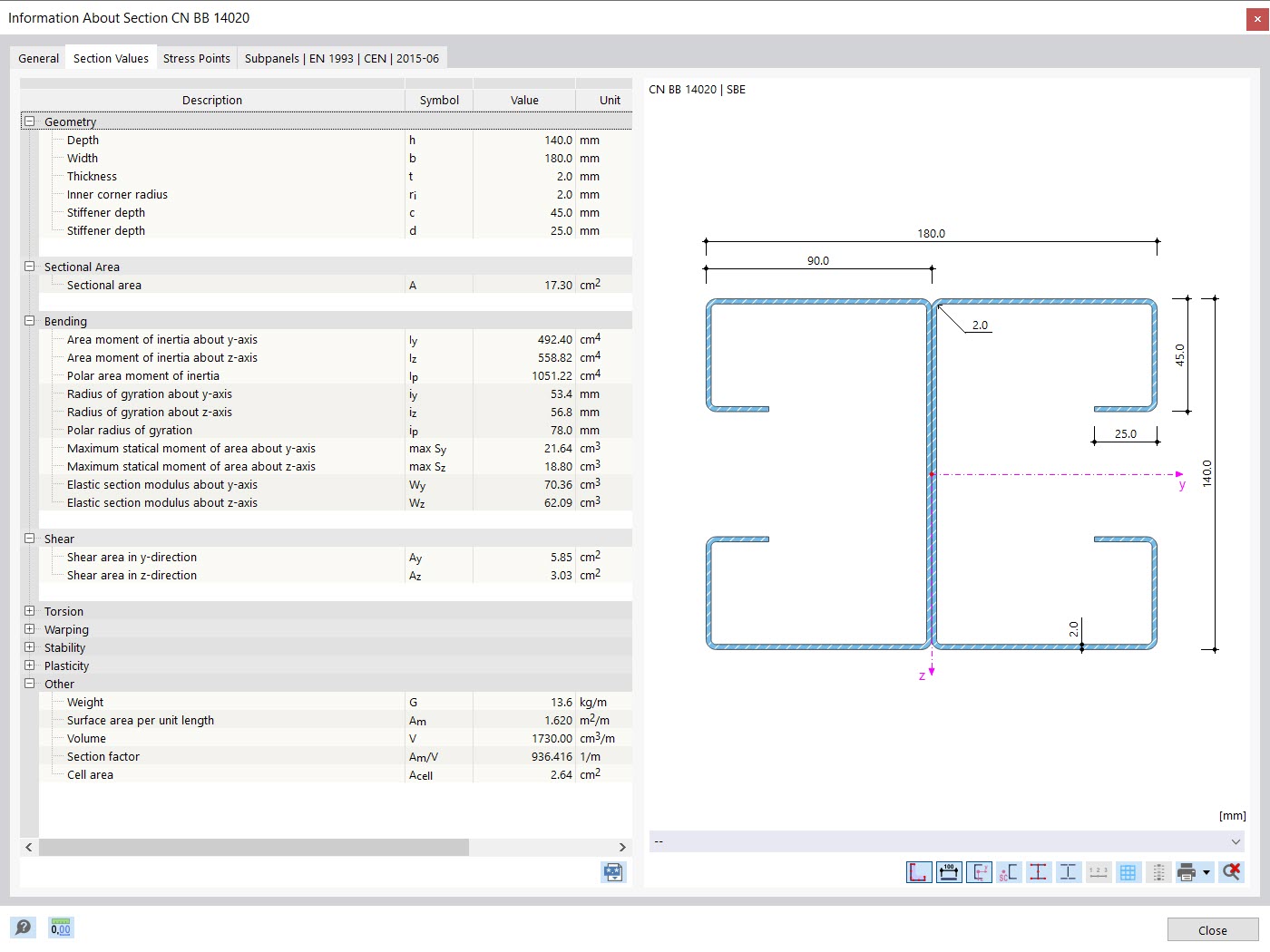This screenshot has width=1270, height=952.
Task: Collapse the Sectional Area group
Action: click(x=29, y=267)
